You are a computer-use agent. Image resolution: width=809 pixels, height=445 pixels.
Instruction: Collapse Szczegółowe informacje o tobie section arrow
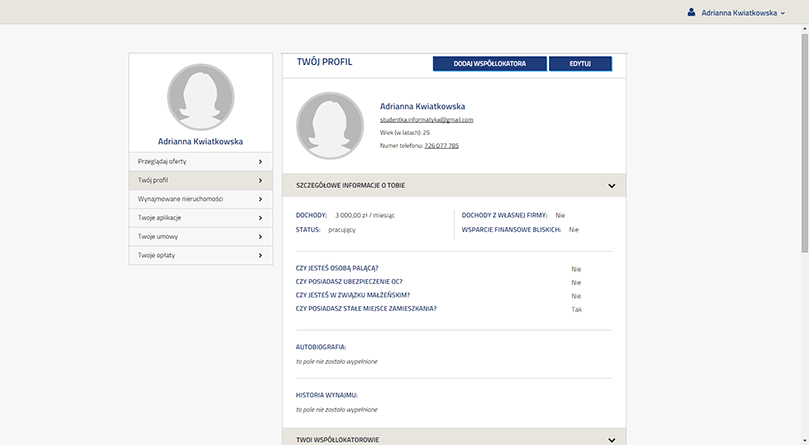click(x=611, y=185)
